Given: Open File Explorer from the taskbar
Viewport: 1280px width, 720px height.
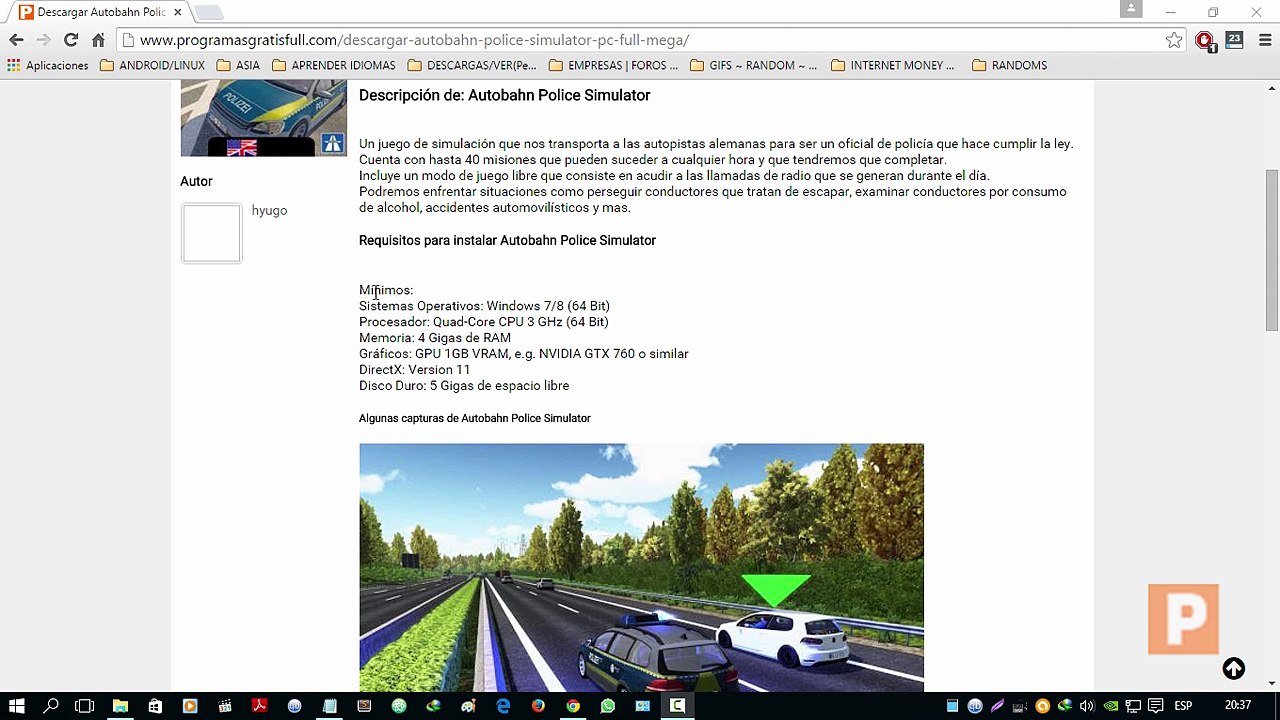Looking at the screenshot, I should pyautogui.click(x=120, y=705).
